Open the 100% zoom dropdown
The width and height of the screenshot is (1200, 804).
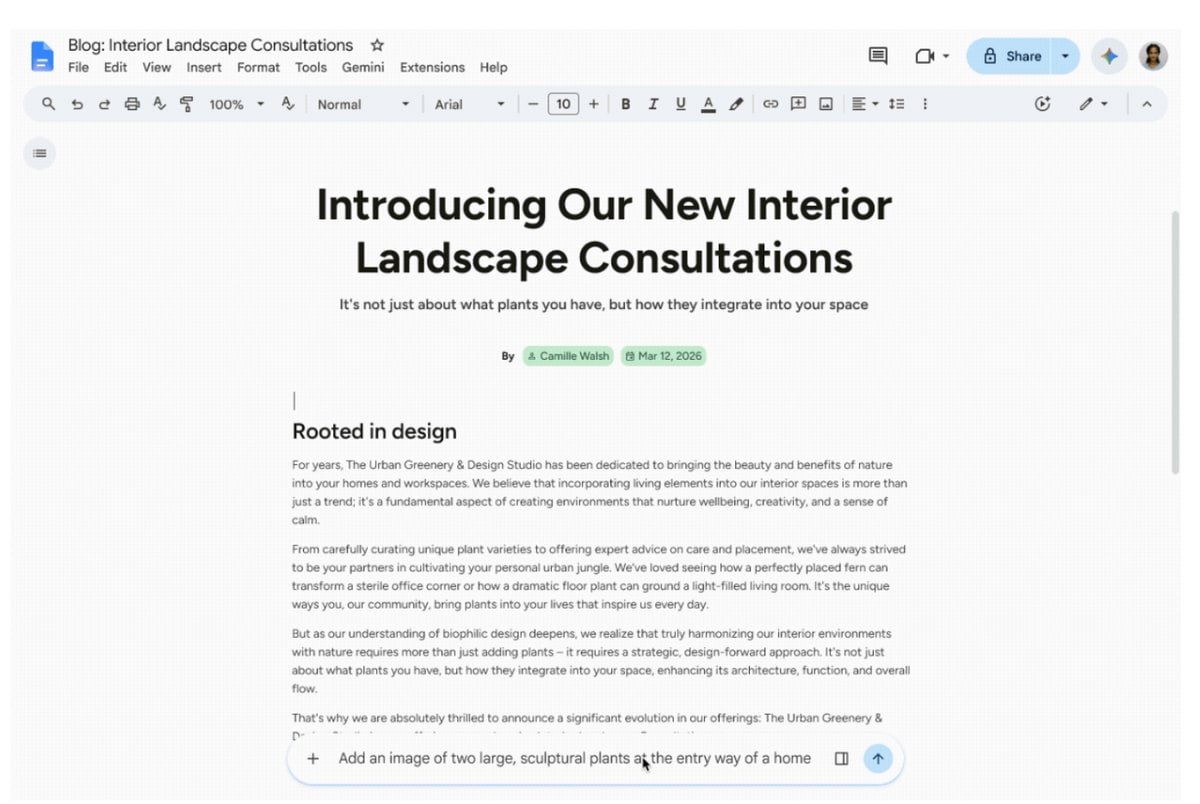[x=237, y=104]
